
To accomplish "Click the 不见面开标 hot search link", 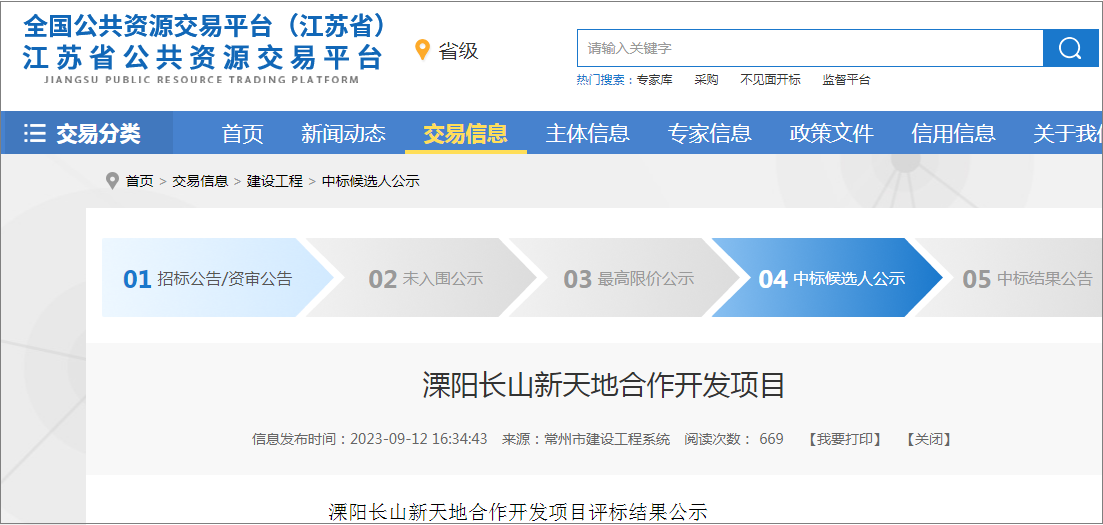I will coord(770,80).
